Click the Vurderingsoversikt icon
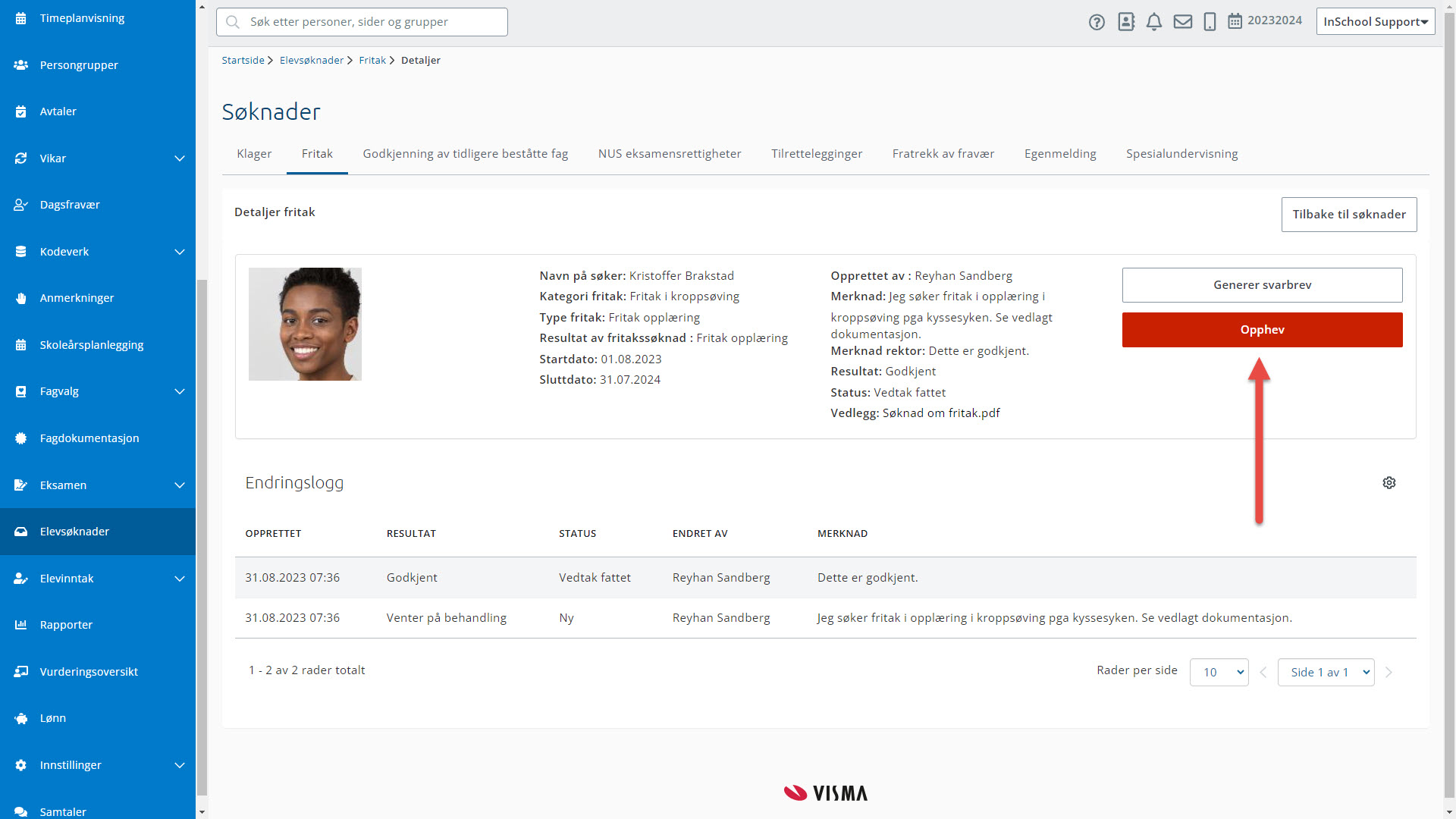 tap(21, 672)
